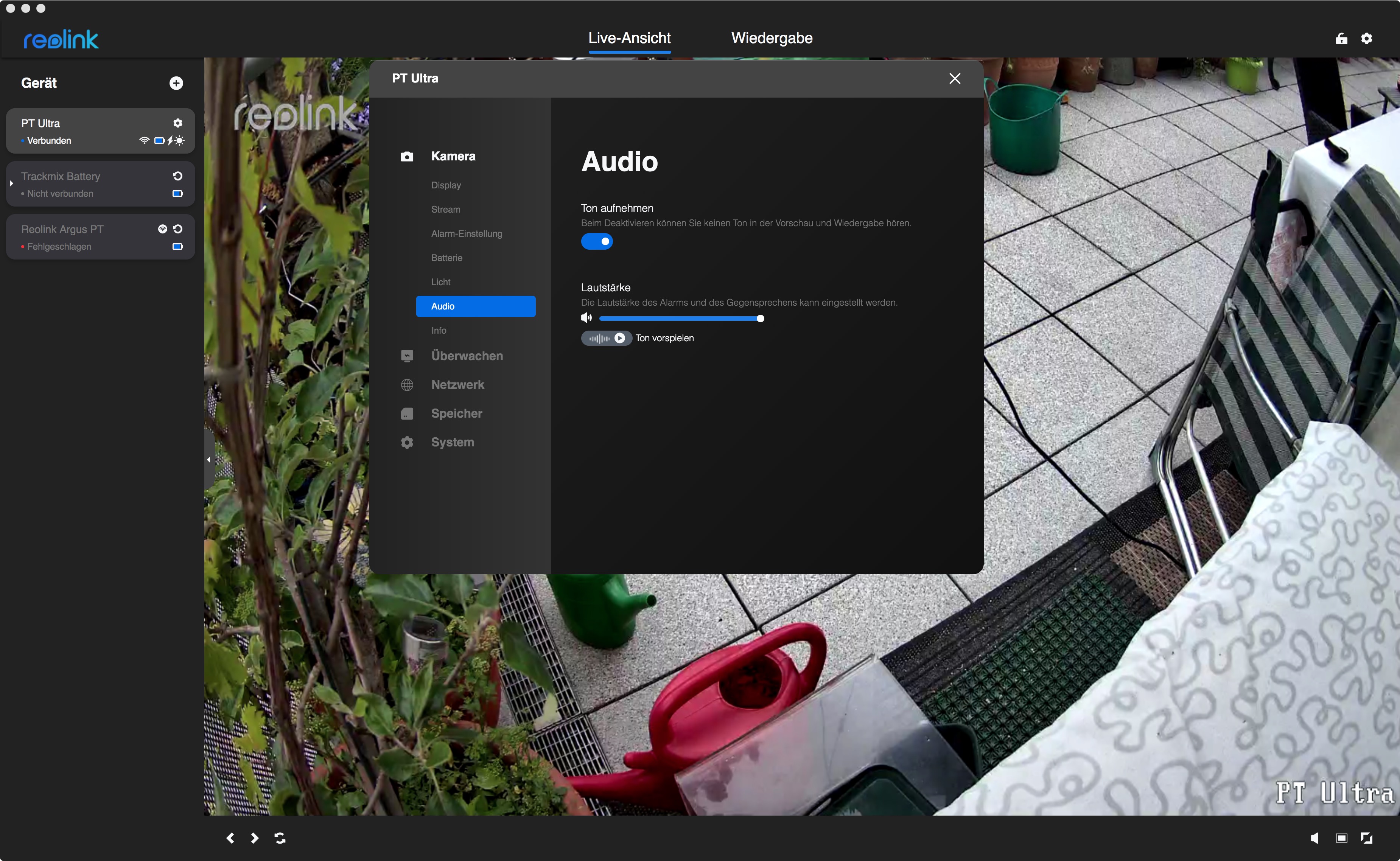Switch to the Wiedergabe tab

click(x=771, y=38)
